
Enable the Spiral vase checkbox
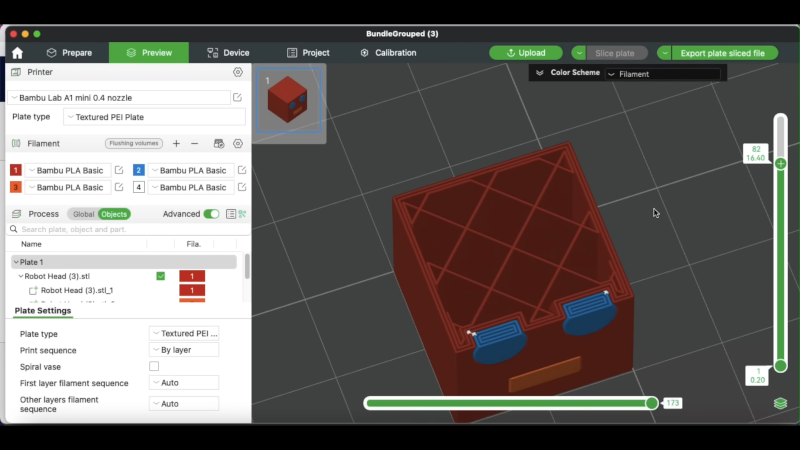tap(154, 367)
